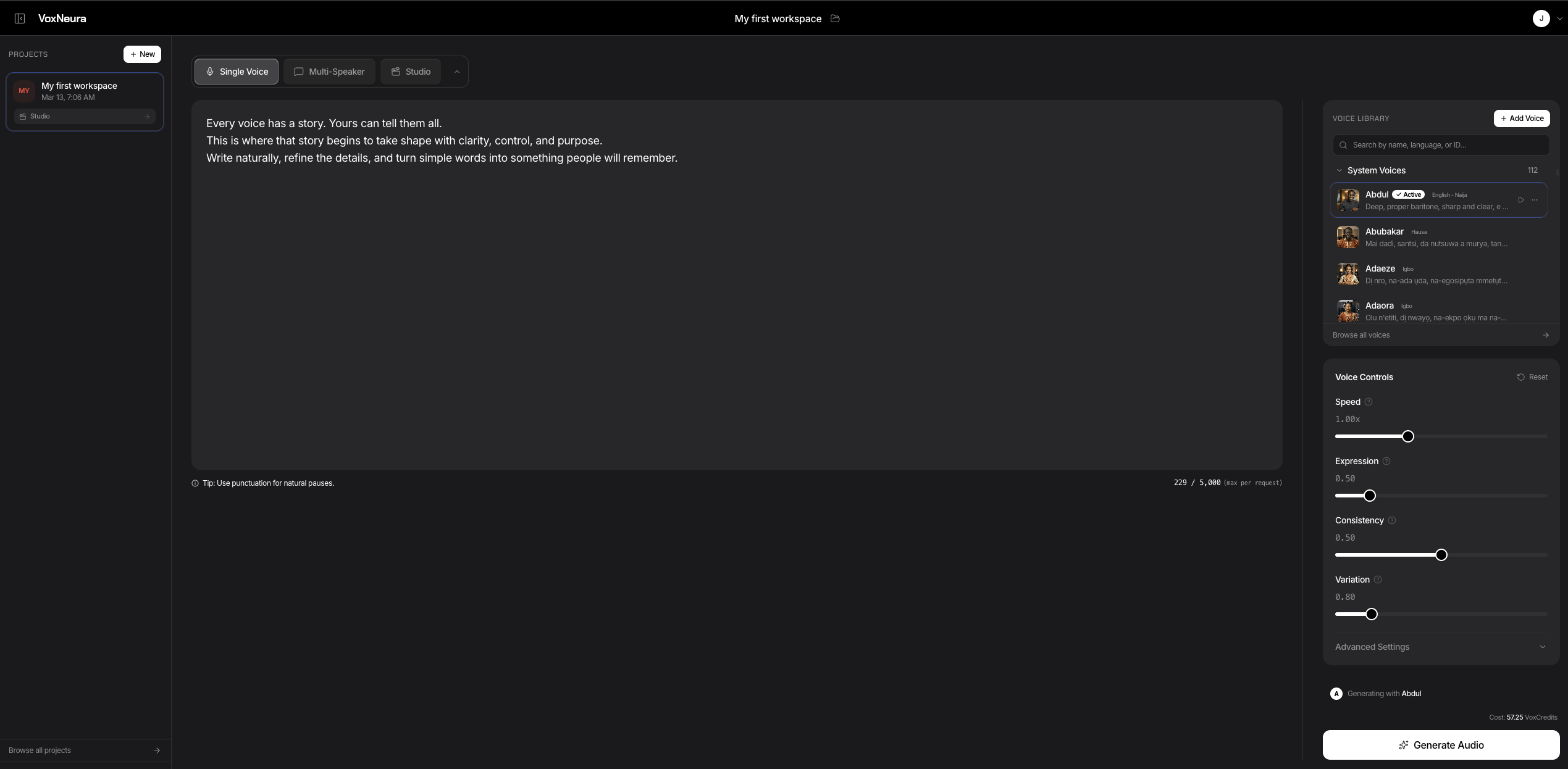This screenshot has height=769, width=1568.
Task: Collapse the left sidebar panel
Action: pos(20,19)
